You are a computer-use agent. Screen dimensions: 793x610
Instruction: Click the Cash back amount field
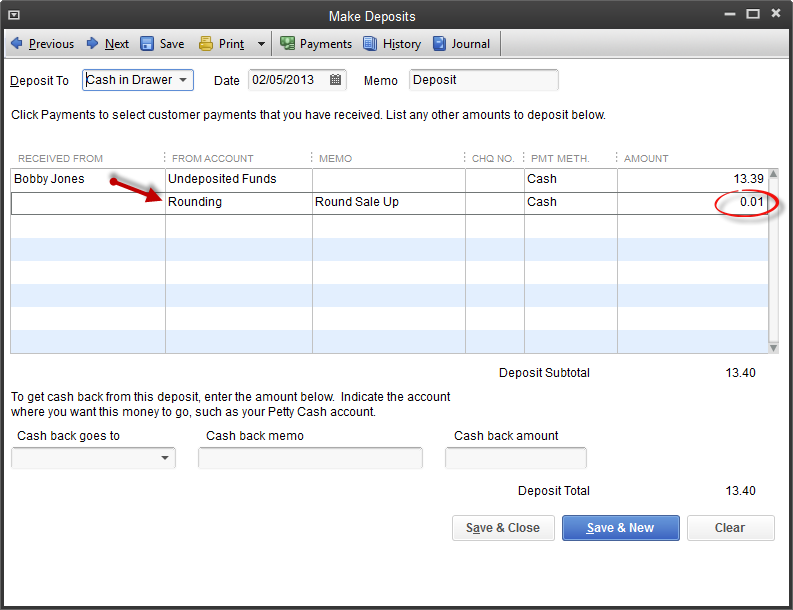click(x=515, y=458)
